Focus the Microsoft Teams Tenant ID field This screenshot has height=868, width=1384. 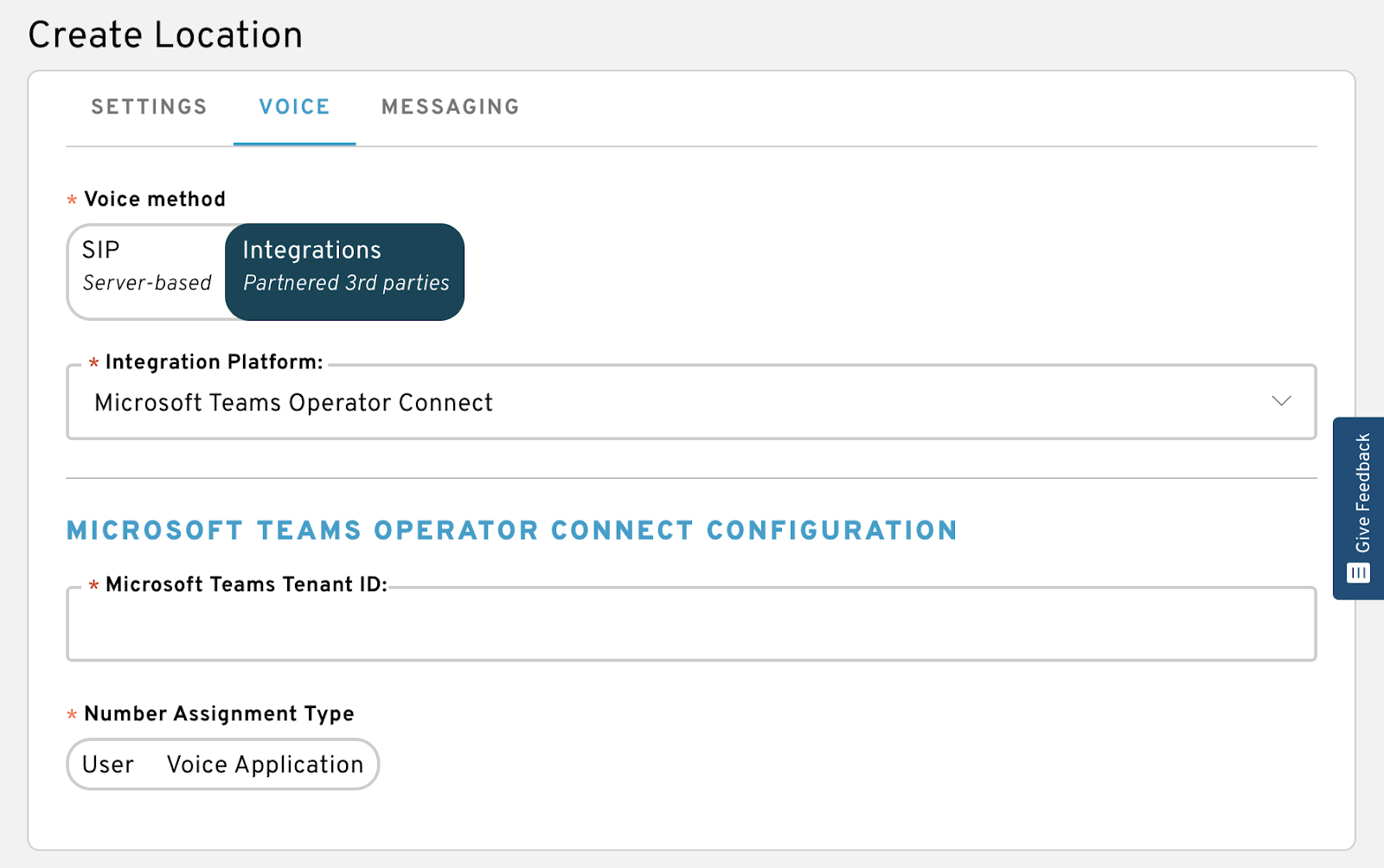[x=691, y=624]
